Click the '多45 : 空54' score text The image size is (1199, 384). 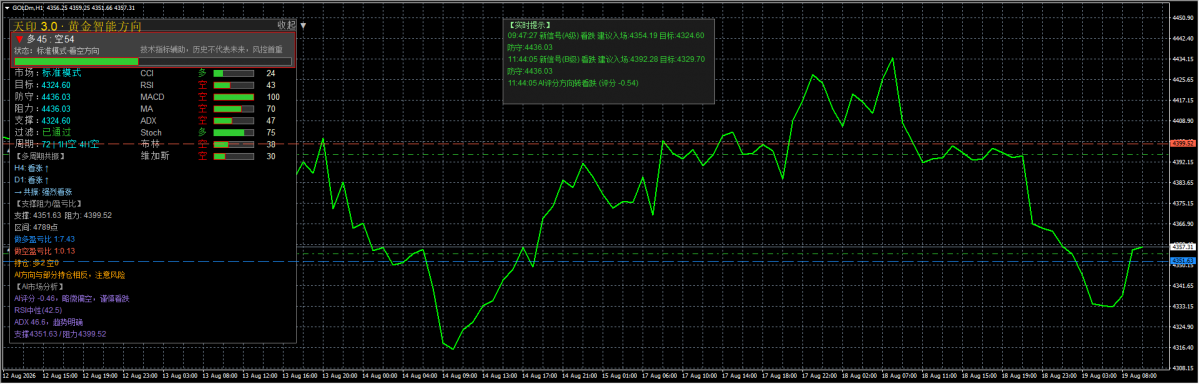click(x=50, y=38)
